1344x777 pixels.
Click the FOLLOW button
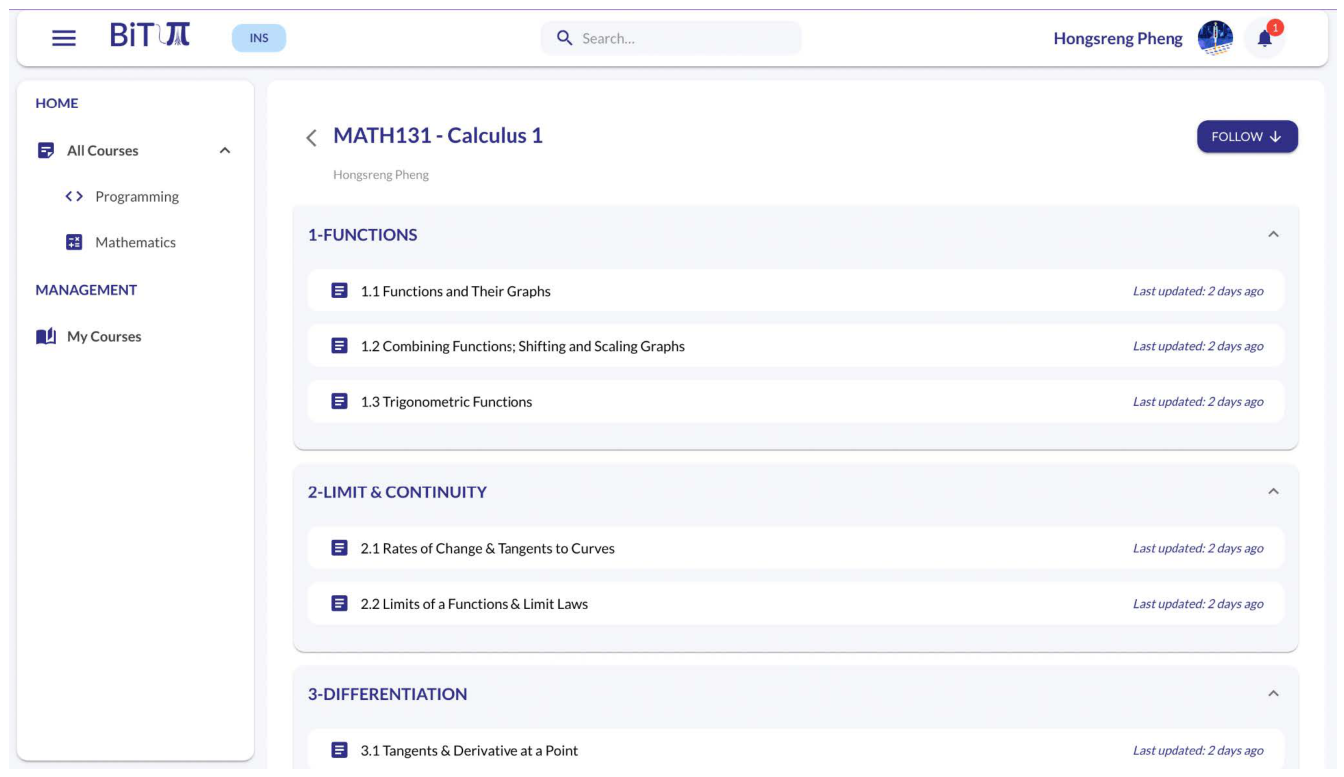pyautogui.click(x=1247, y=137)
